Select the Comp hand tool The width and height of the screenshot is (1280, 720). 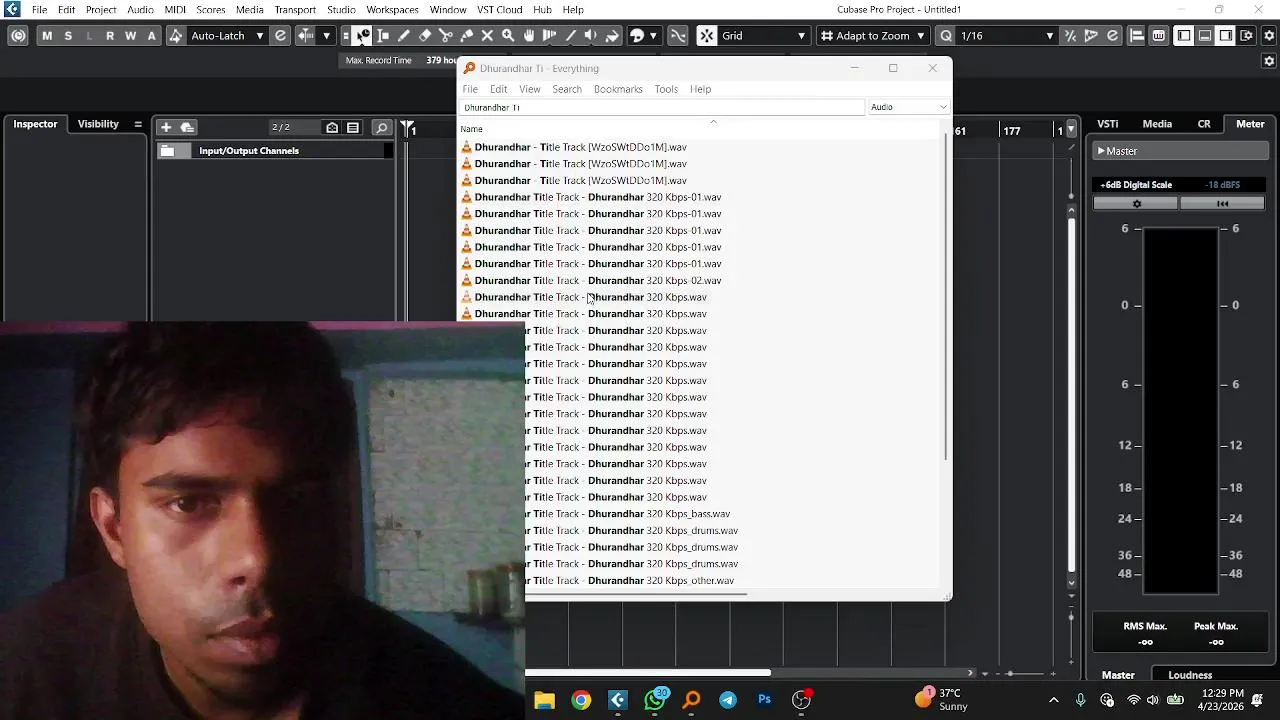pos(529,35)
